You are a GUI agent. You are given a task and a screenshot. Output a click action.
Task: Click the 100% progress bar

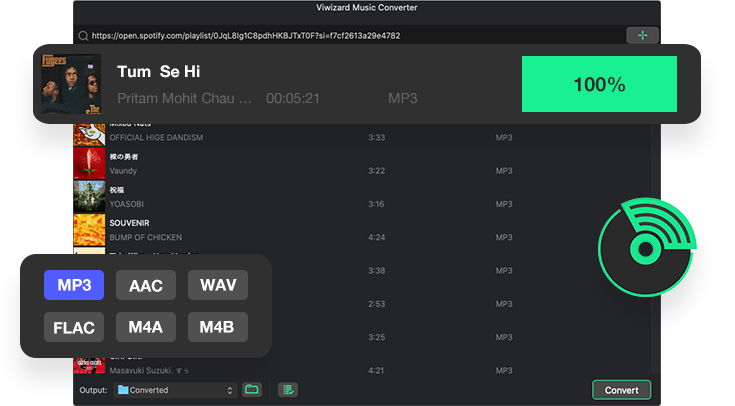pos(599,84)
